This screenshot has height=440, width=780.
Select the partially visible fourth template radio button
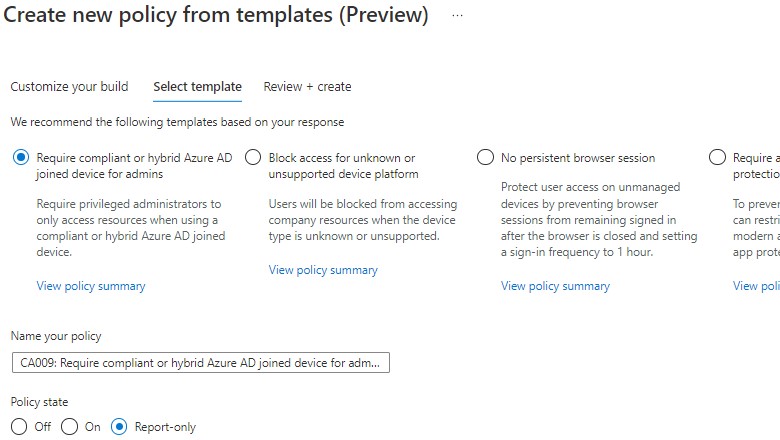click(x=717, y=158)
